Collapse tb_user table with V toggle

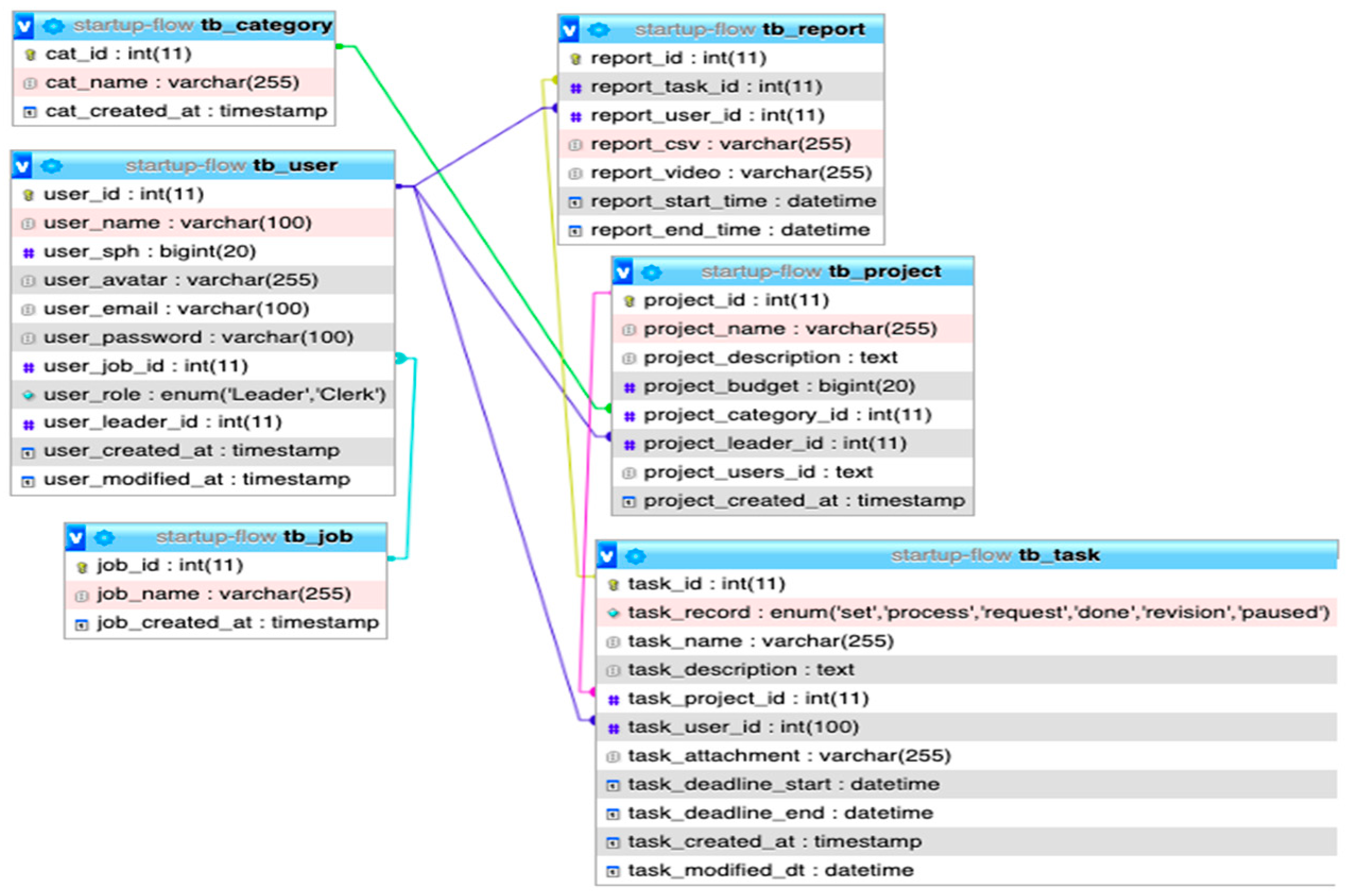coord(22,166)
